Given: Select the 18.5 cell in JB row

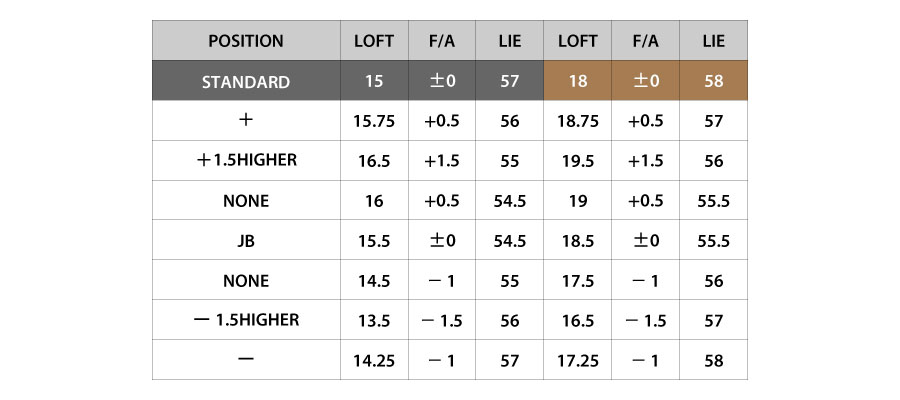Looking at the screenshot, I should [x=577, y=241].
